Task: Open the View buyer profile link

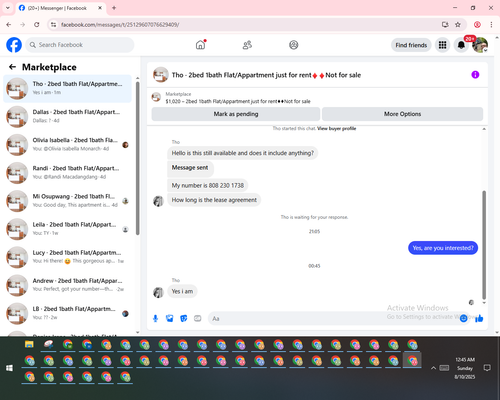Action: 336,128
